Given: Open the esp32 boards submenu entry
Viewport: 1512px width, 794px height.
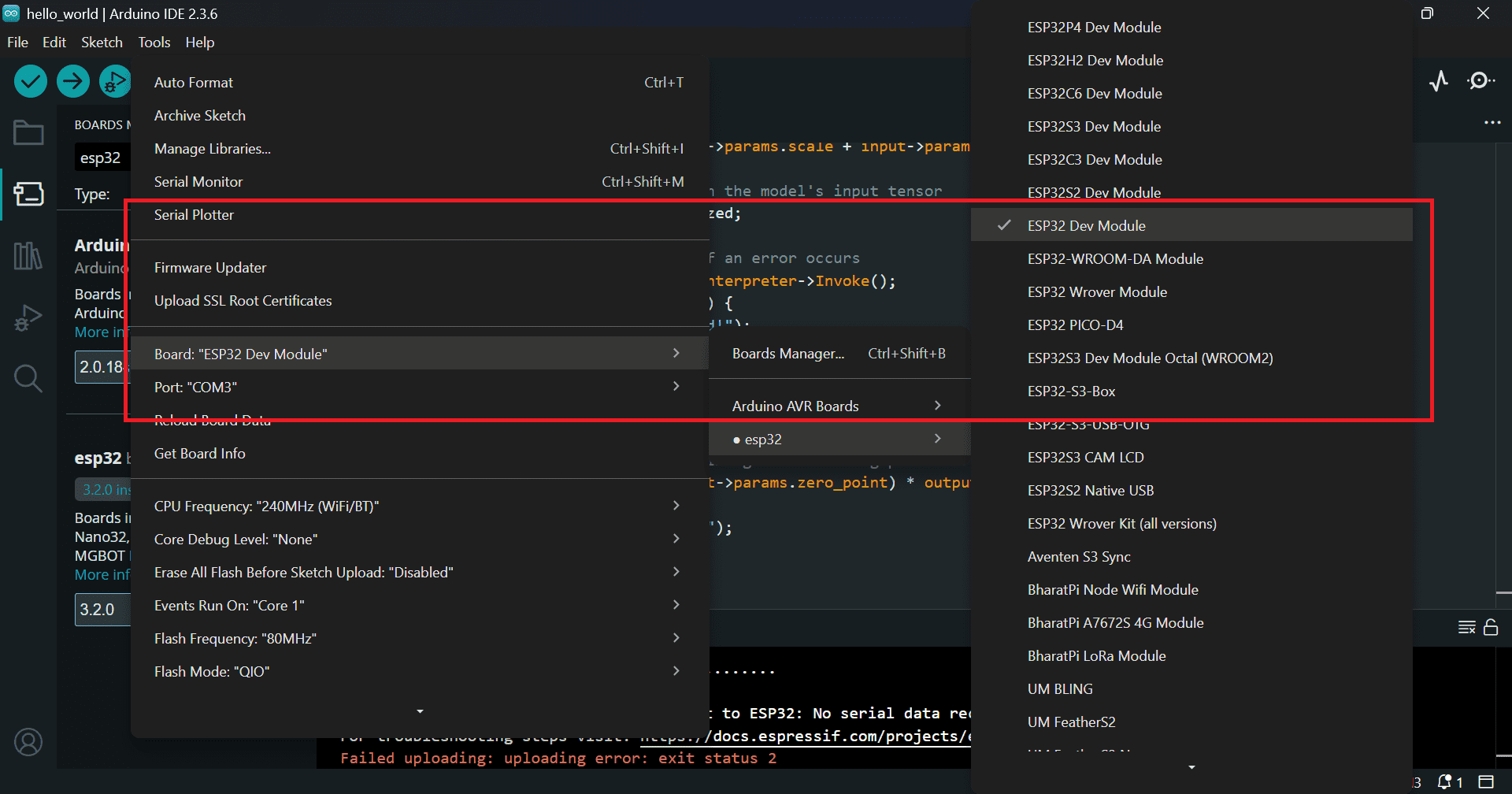Looking at the screenshot, I should click(x=839, y=439).
